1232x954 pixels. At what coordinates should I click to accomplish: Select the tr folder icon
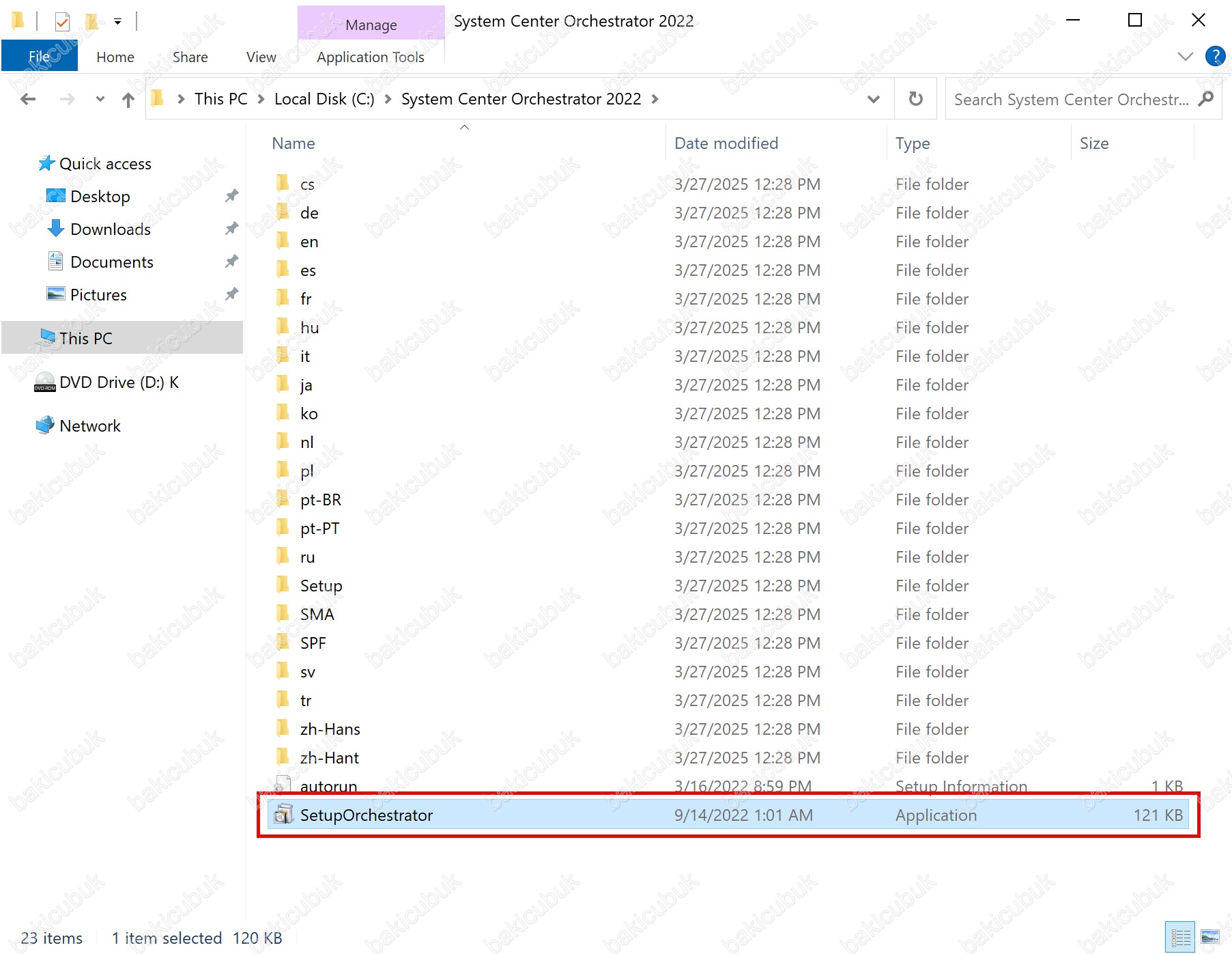[x=283, y=699]
